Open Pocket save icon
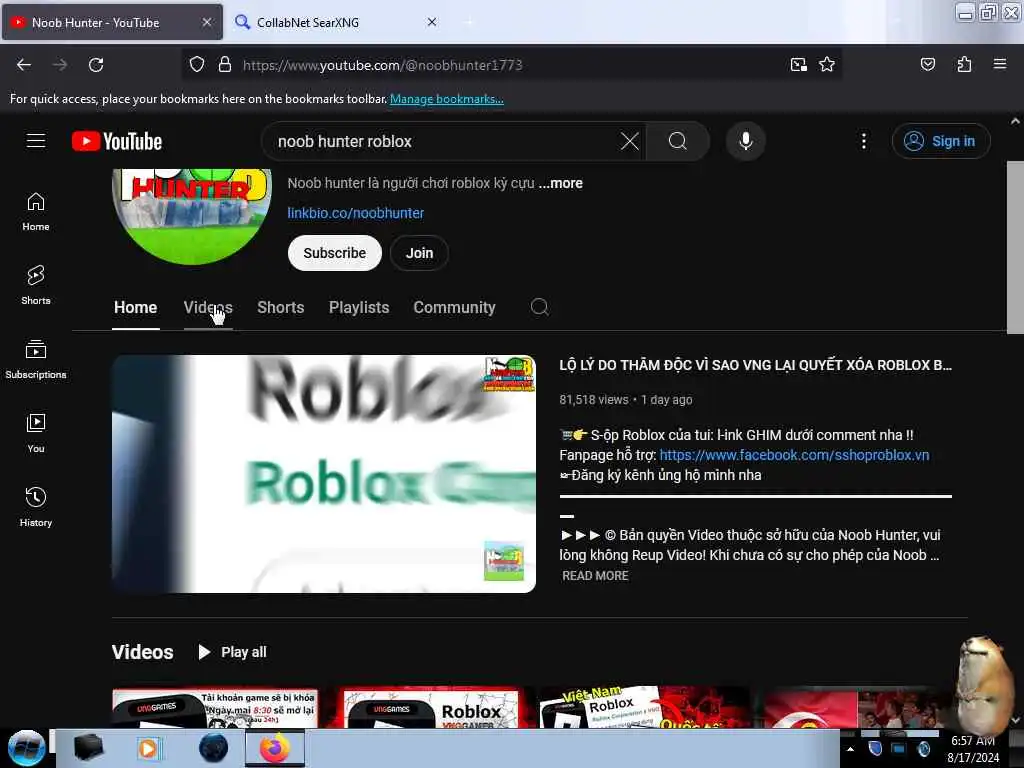Screen dimensions: 1024x768 (927, 65)
